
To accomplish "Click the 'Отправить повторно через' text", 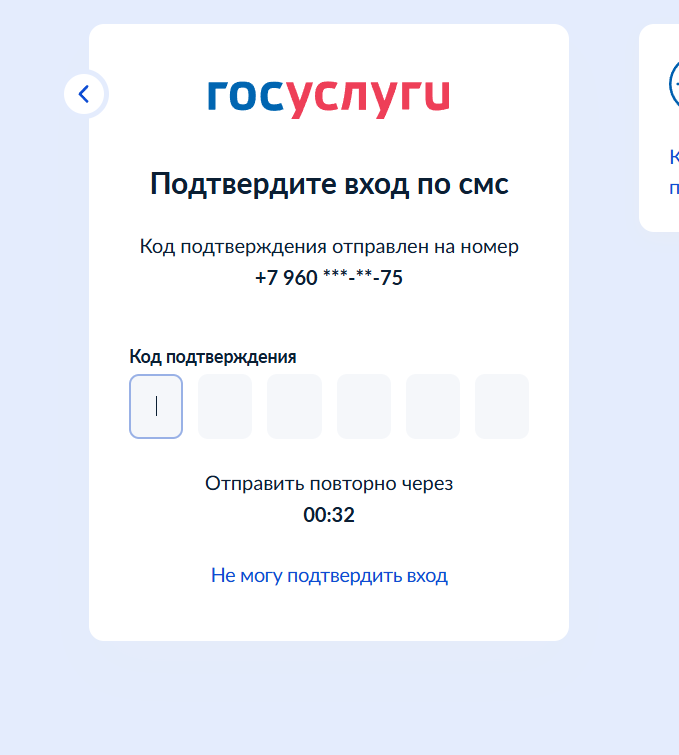I will 329,484.
